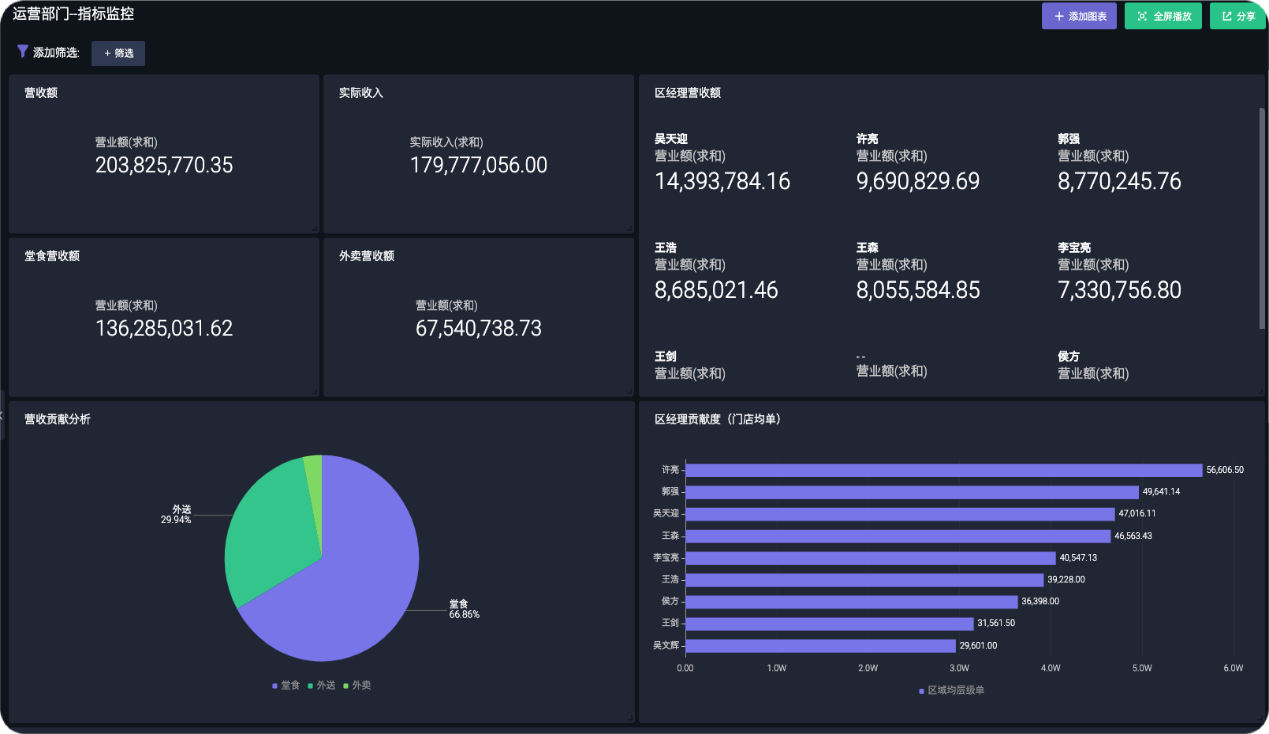The width and height of the screenshot is (1269, 734).
Task: Toggle 堂食 series in pie legend
Action: pos(286,685)
